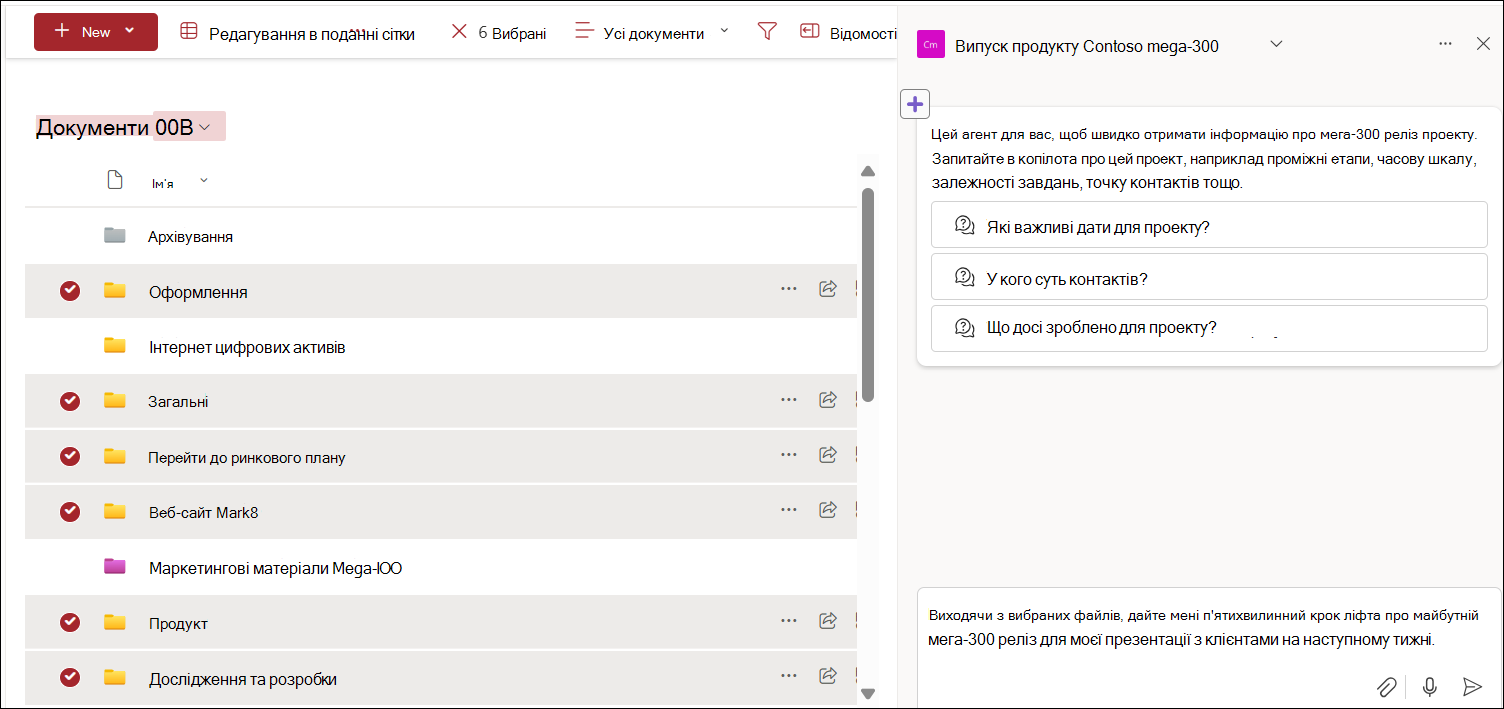Image resolution: width=1504 pixels, height=709 pixels.
Task: Share the Веб-сайт Mark8 folder
Action: click(x=828, y=510)
